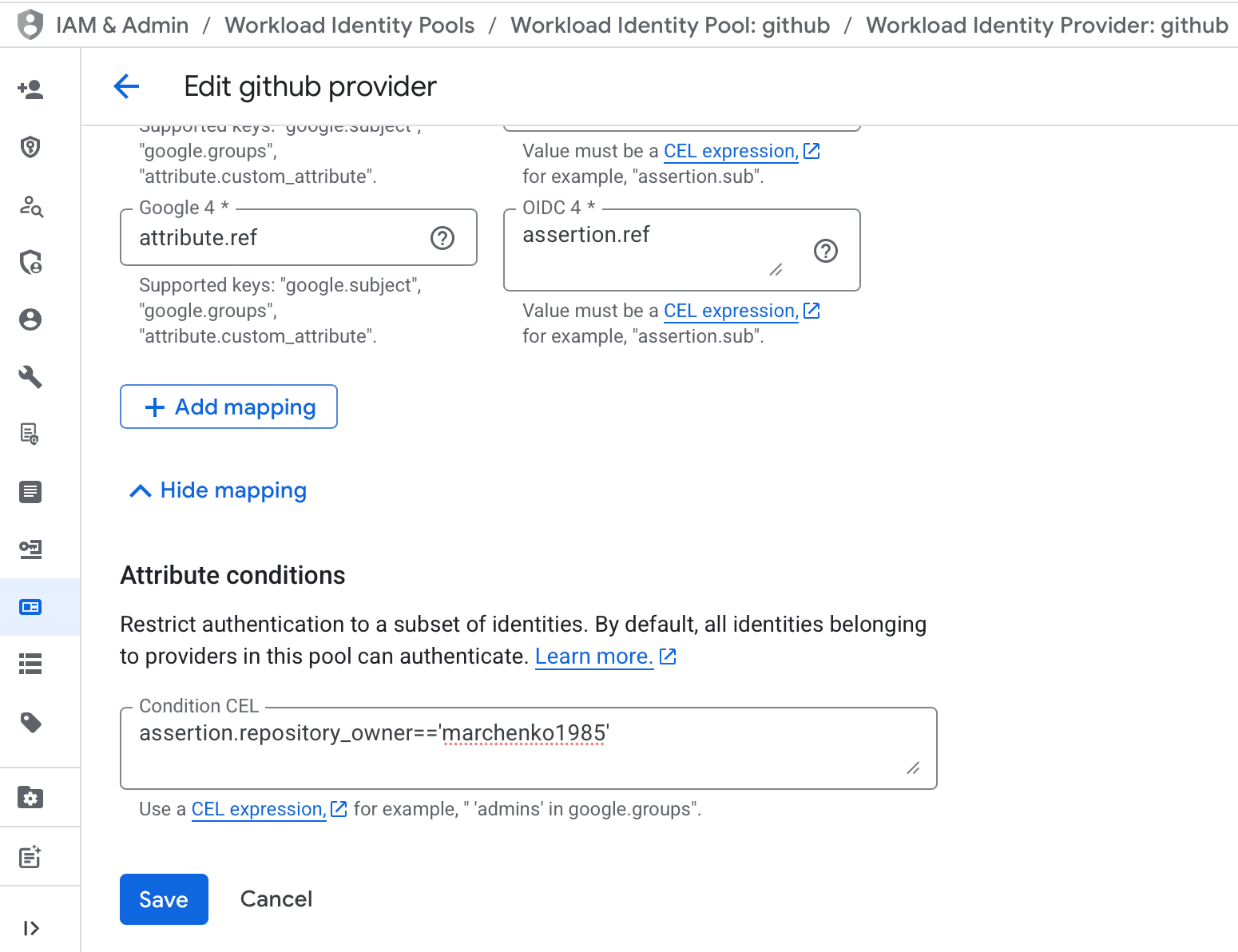Expand the left navigation sidebar

(x=30, y=928)
